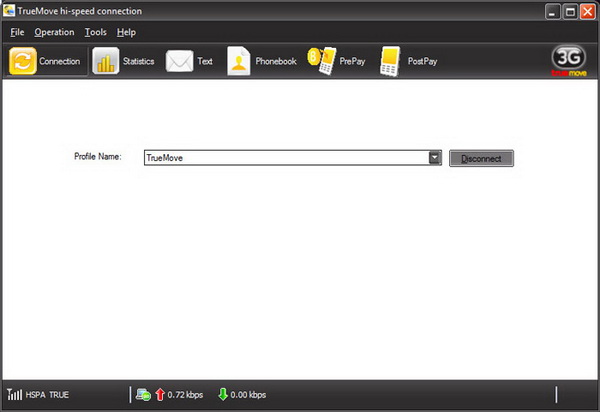Expand the Profile Name dropdown arrow
Image resolution: width=600 pixels, height=412 pixels.
coord(435,158)
